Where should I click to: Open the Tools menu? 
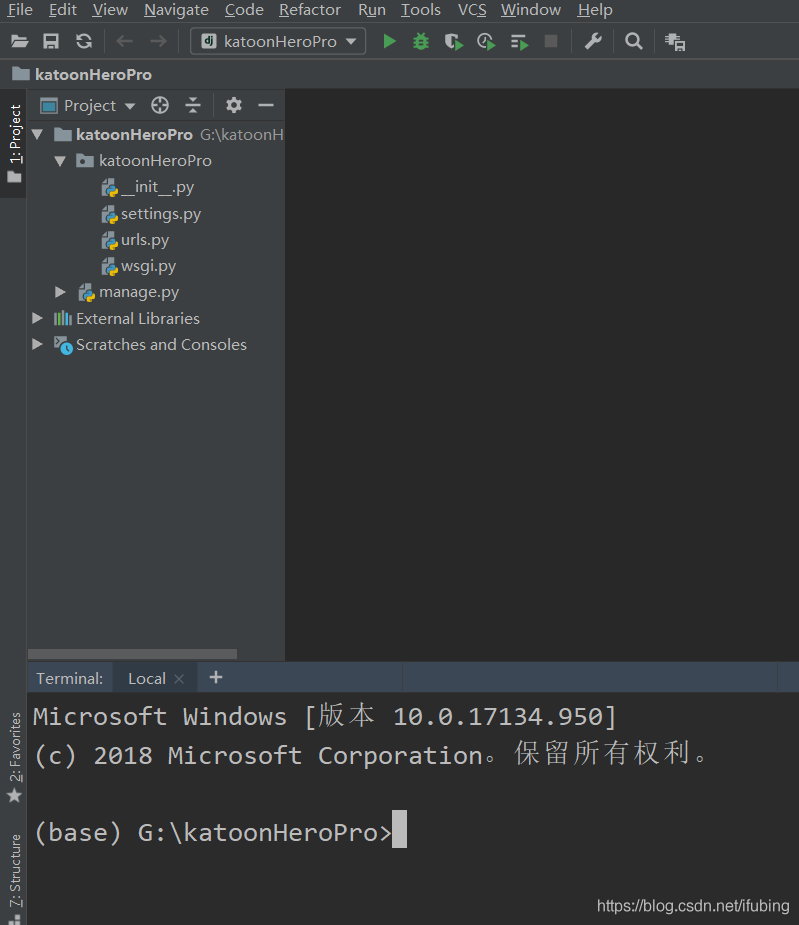421,10
